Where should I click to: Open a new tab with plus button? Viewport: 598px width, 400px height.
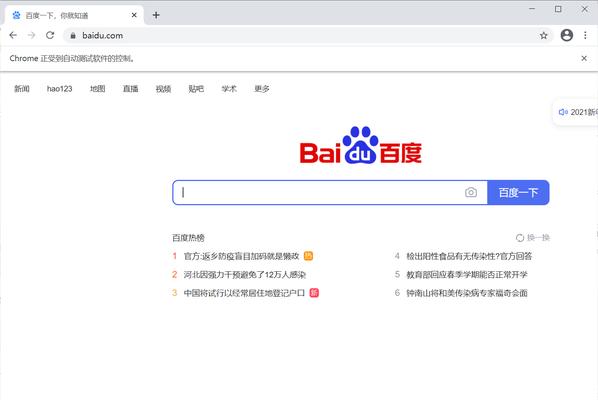point(156,15)
